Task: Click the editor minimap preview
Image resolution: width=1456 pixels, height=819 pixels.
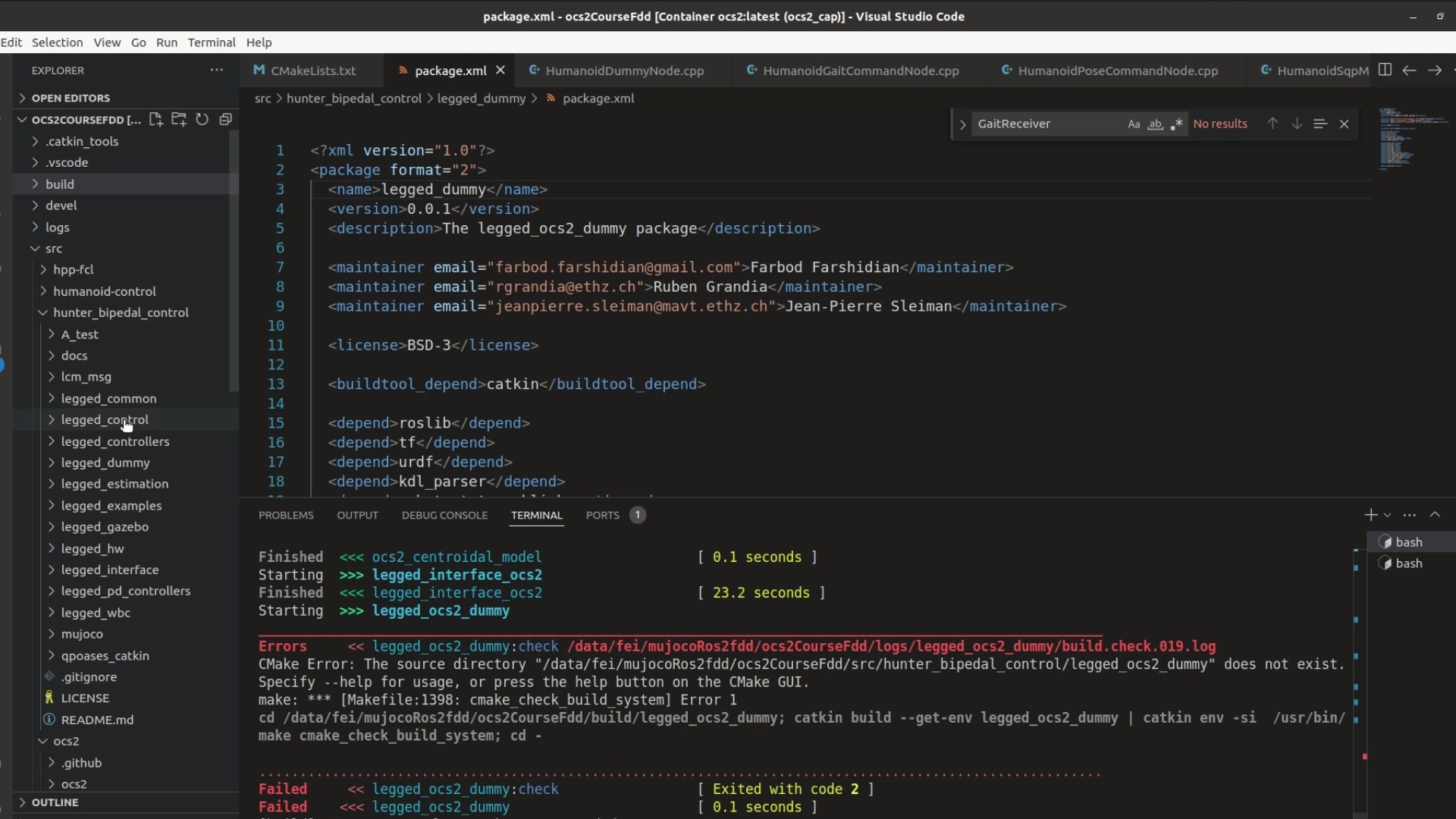Action: (x=1403, y=138)
